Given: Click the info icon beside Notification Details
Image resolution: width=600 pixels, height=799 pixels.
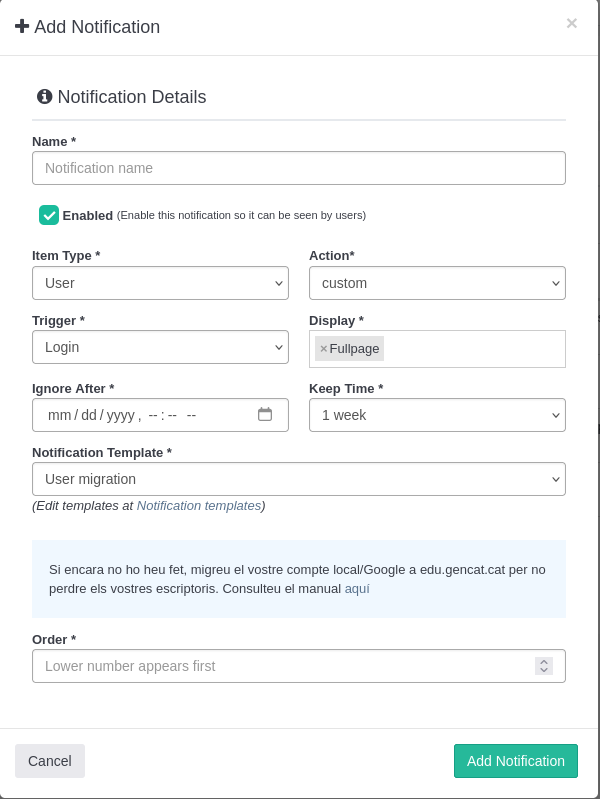Looking at the screenshot, I should [45, 97].
